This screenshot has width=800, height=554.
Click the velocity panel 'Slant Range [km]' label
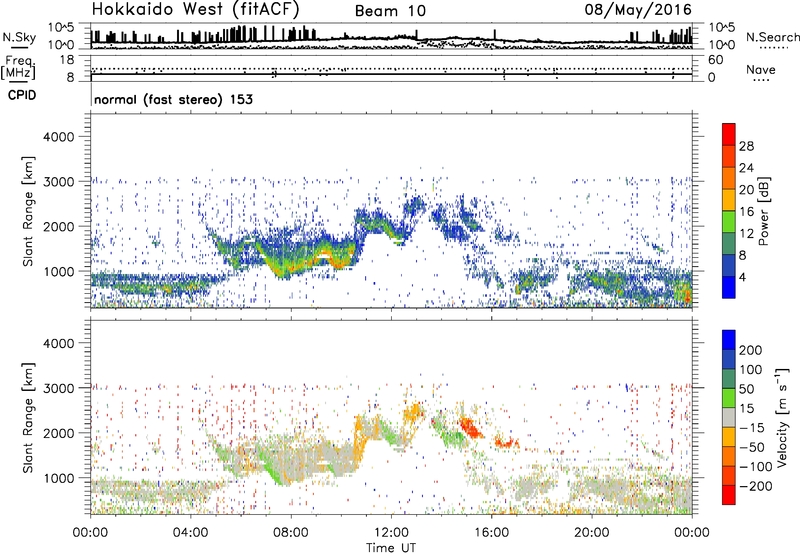(x=28, y=417)
